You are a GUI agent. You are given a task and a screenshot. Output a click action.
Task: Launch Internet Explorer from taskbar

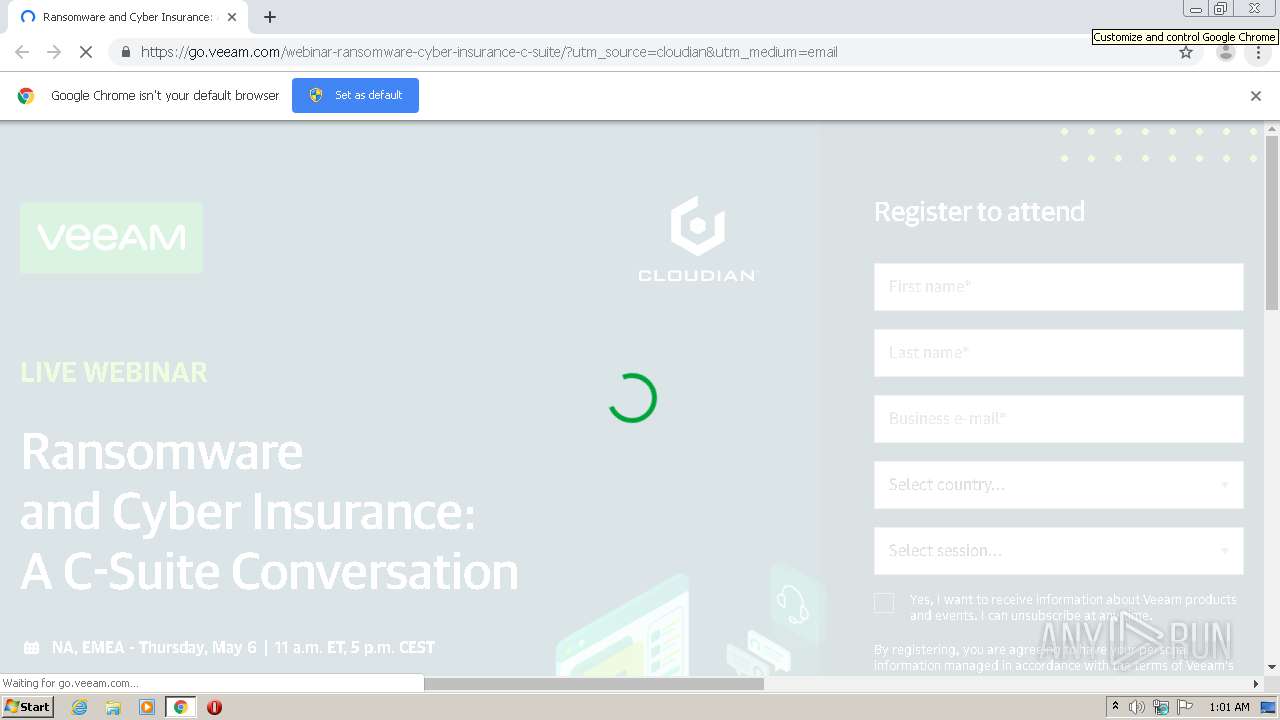pyautogui.click(x=80, y=707)
